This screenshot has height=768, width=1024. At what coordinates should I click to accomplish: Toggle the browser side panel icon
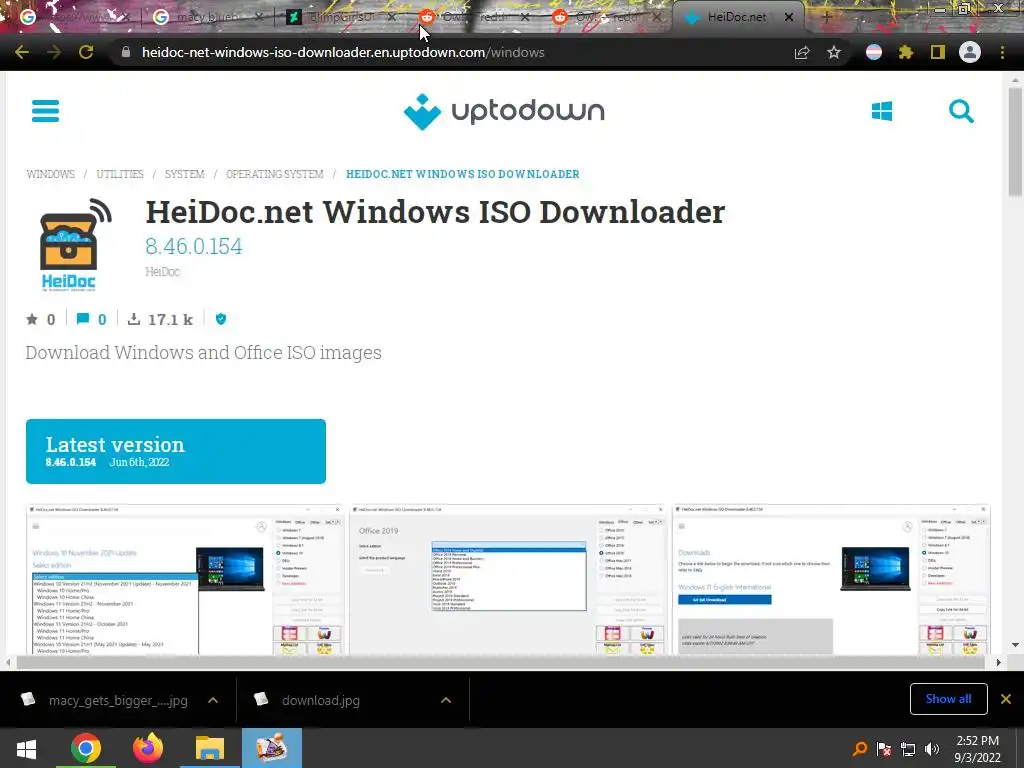point(938,52)
